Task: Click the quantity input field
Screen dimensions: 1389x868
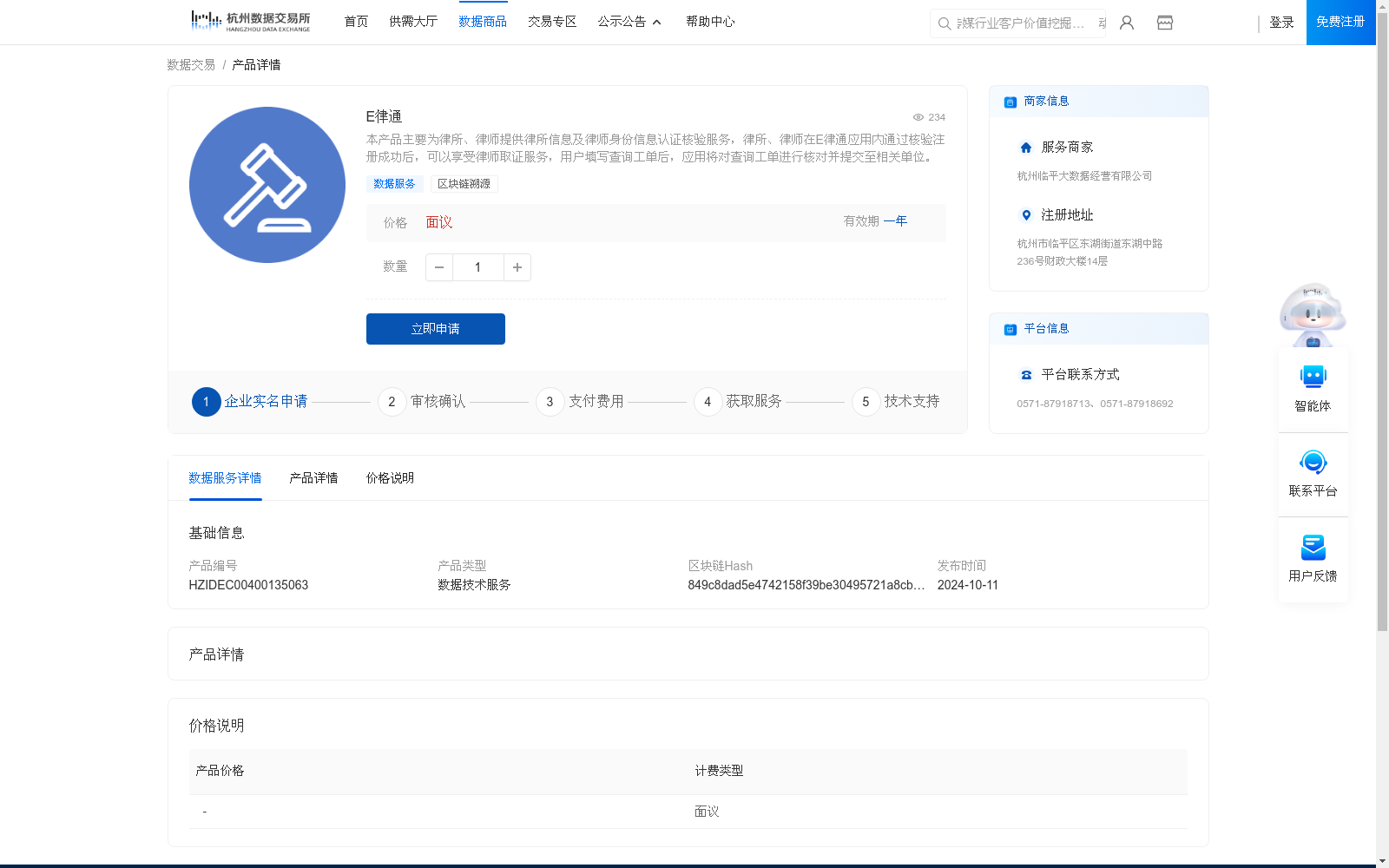Action: tap(478, 267)
